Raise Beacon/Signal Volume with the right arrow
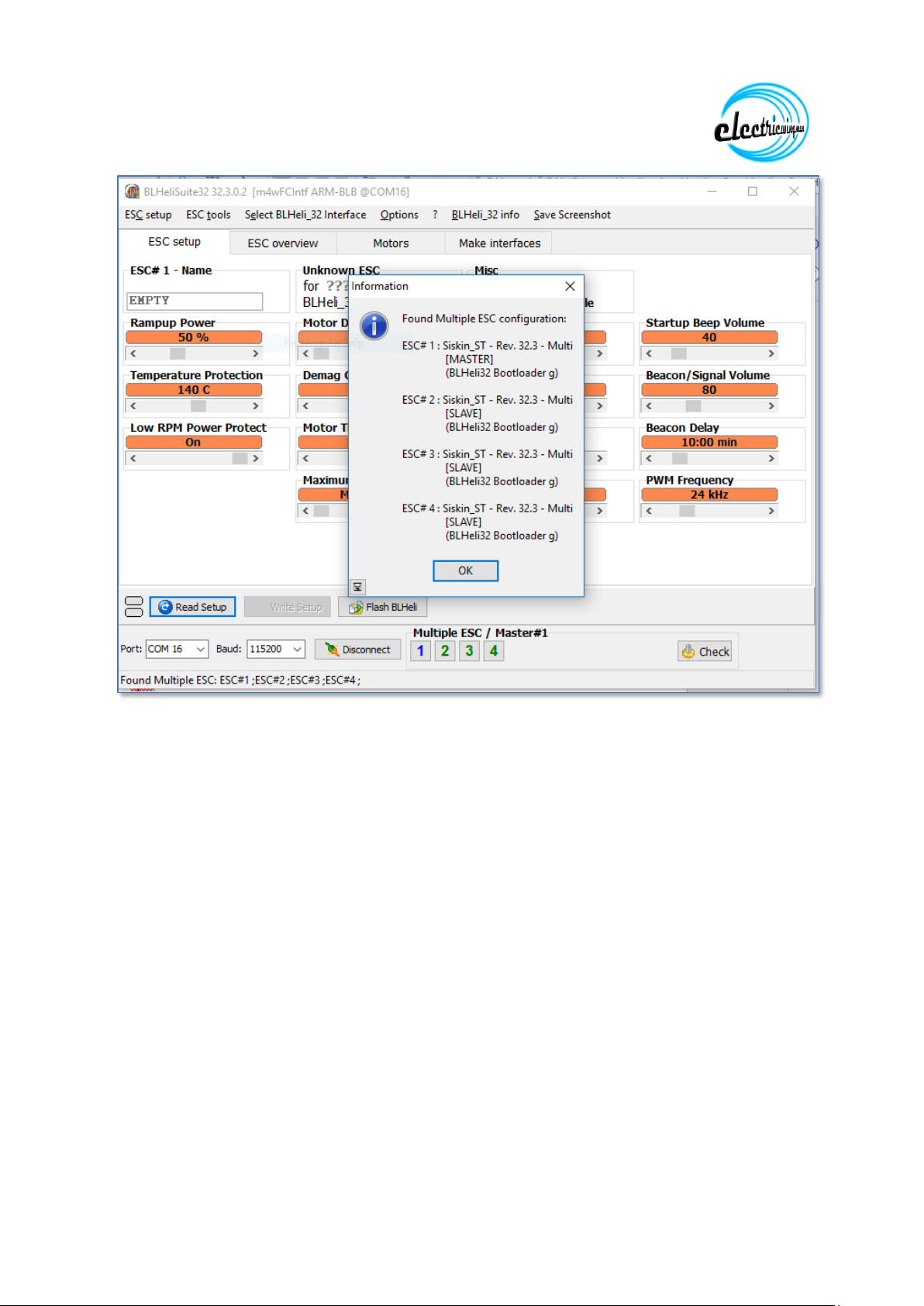924x1306 pixels. point(771,405)
